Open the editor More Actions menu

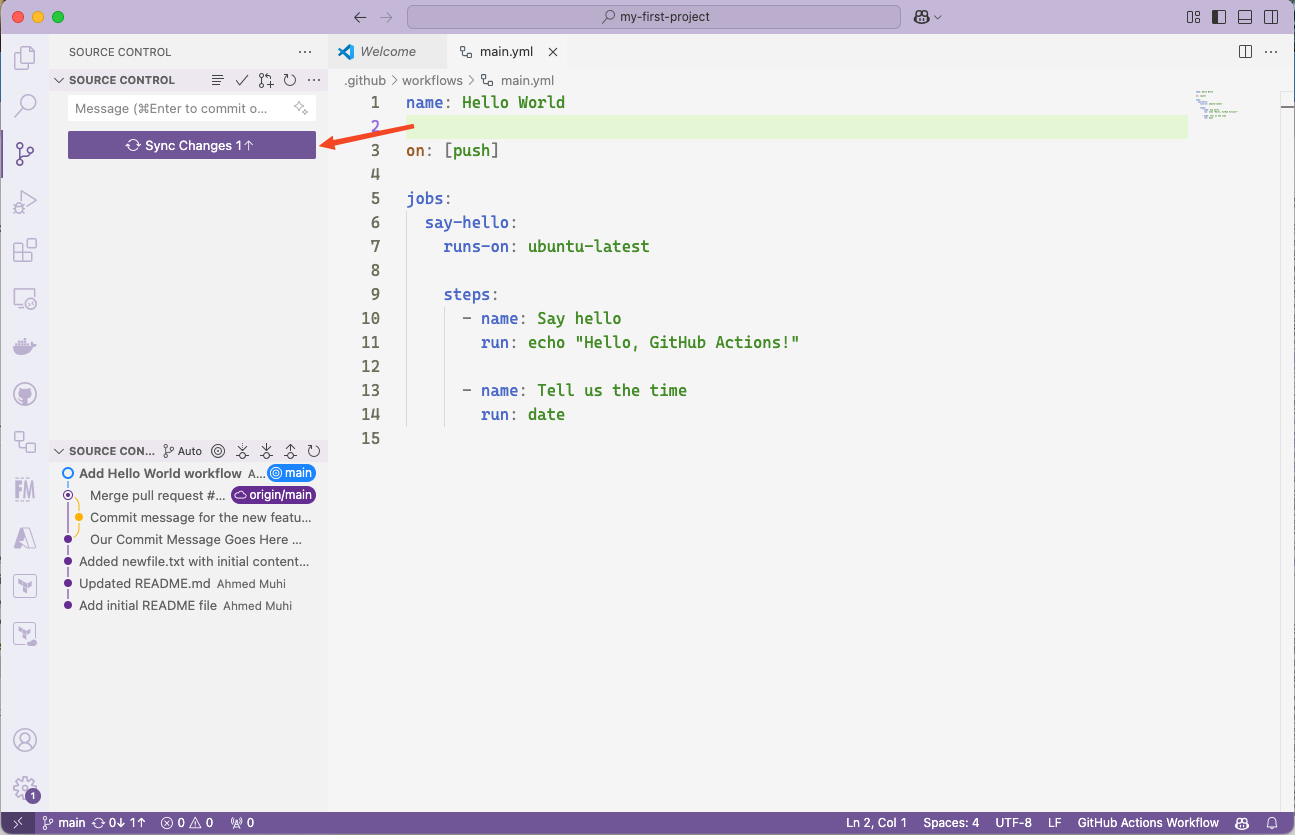coord(1271,52)
